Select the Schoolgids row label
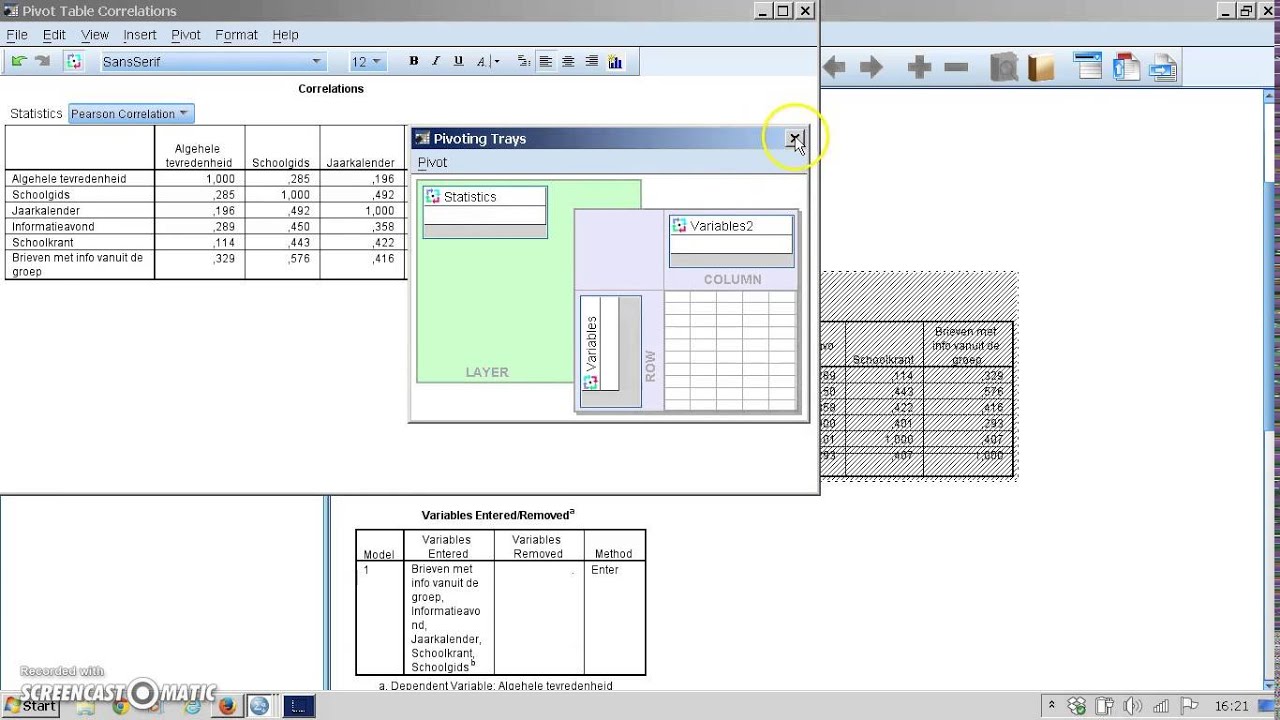The height and width of the screenshot is (720, 1280). [80, 194]
